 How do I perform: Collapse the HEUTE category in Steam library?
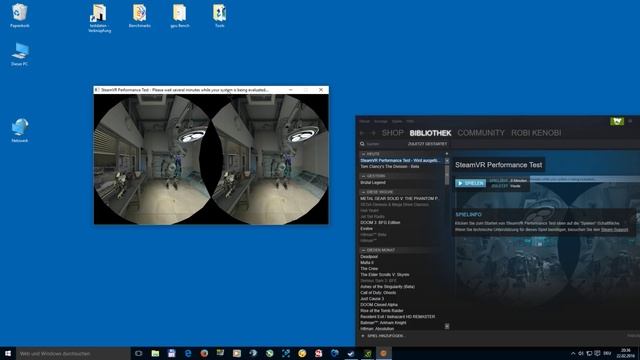[x=363, y=154]
